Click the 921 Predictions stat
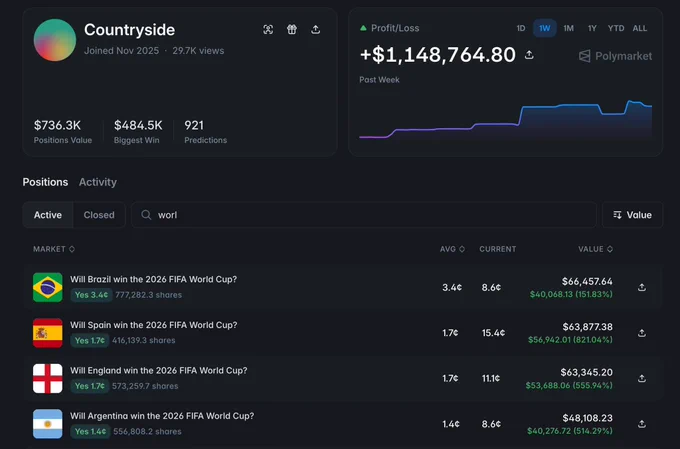Screen dimensions: 680x449 205,131
